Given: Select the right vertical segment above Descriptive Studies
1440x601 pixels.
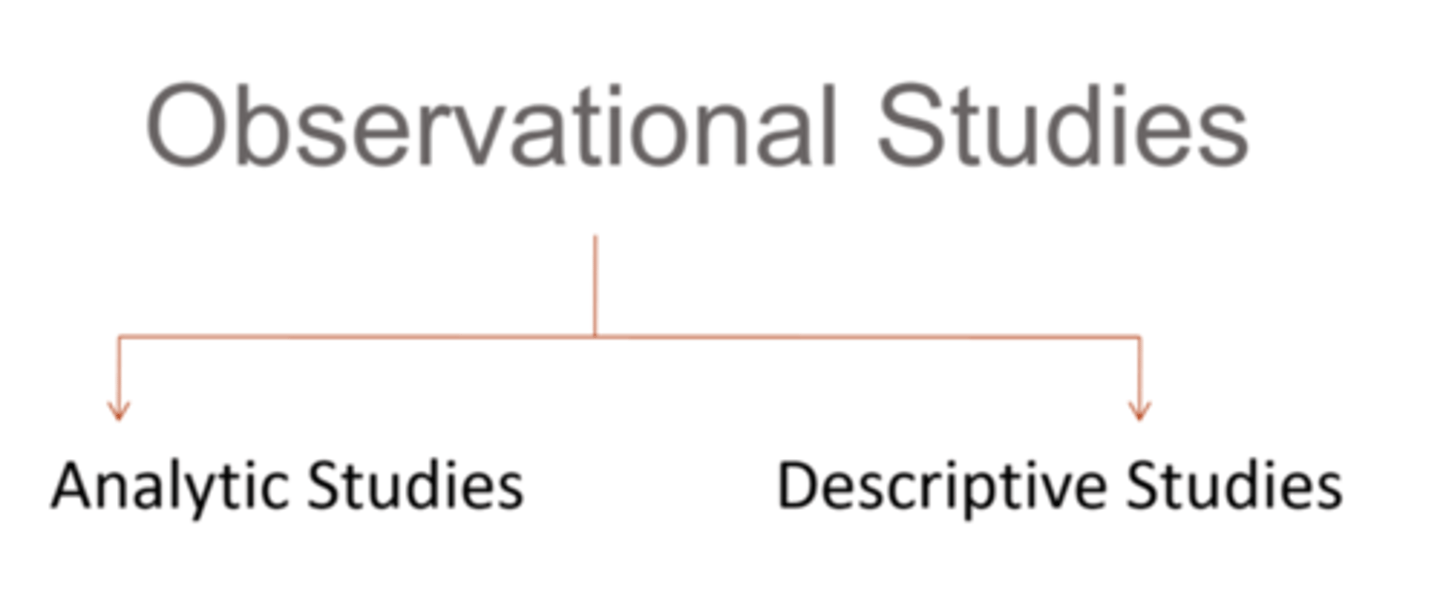Looking at the screenshot, I should [1139, 372].
